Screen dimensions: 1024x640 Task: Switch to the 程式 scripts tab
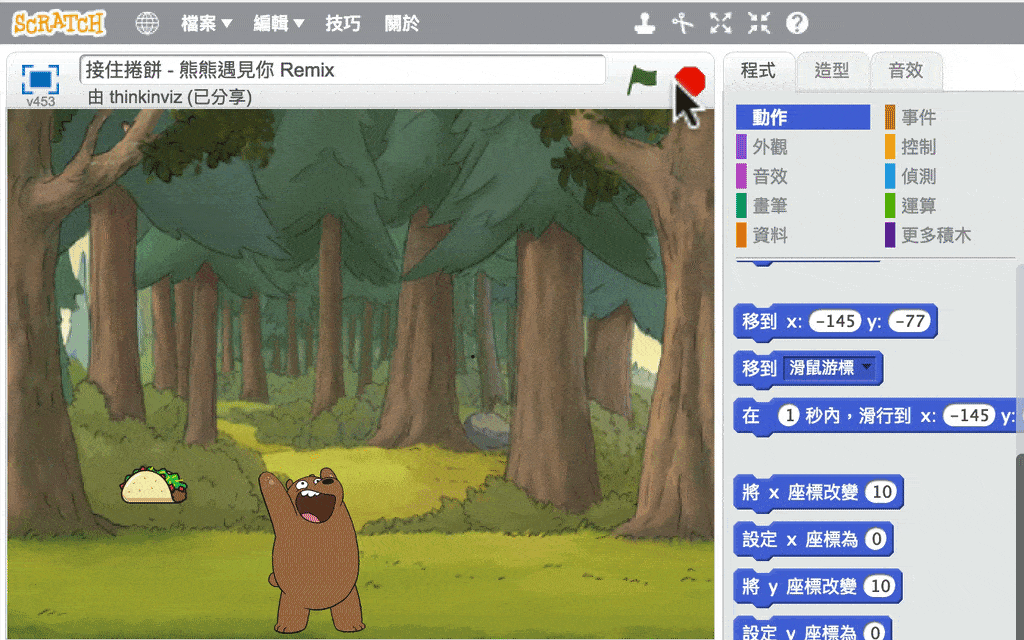pos(758,71)
